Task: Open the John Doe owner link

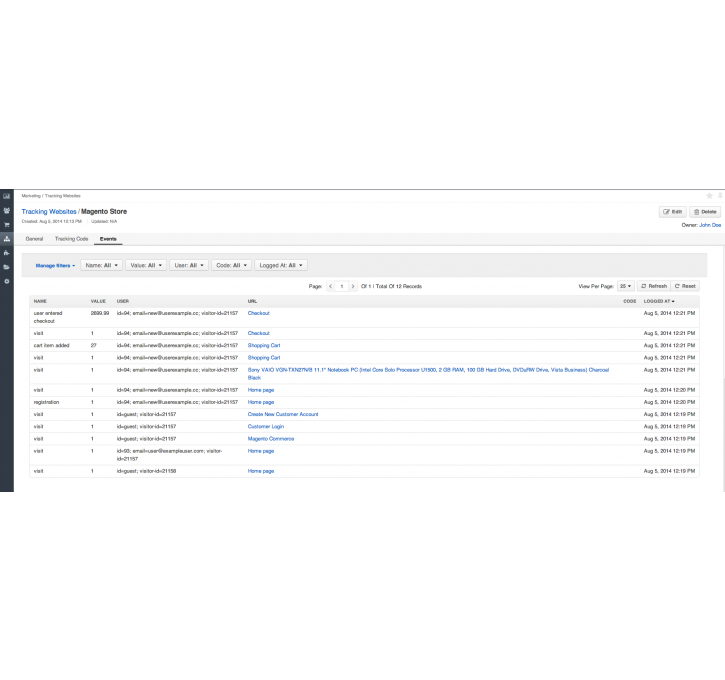Action: pos(709,225)
